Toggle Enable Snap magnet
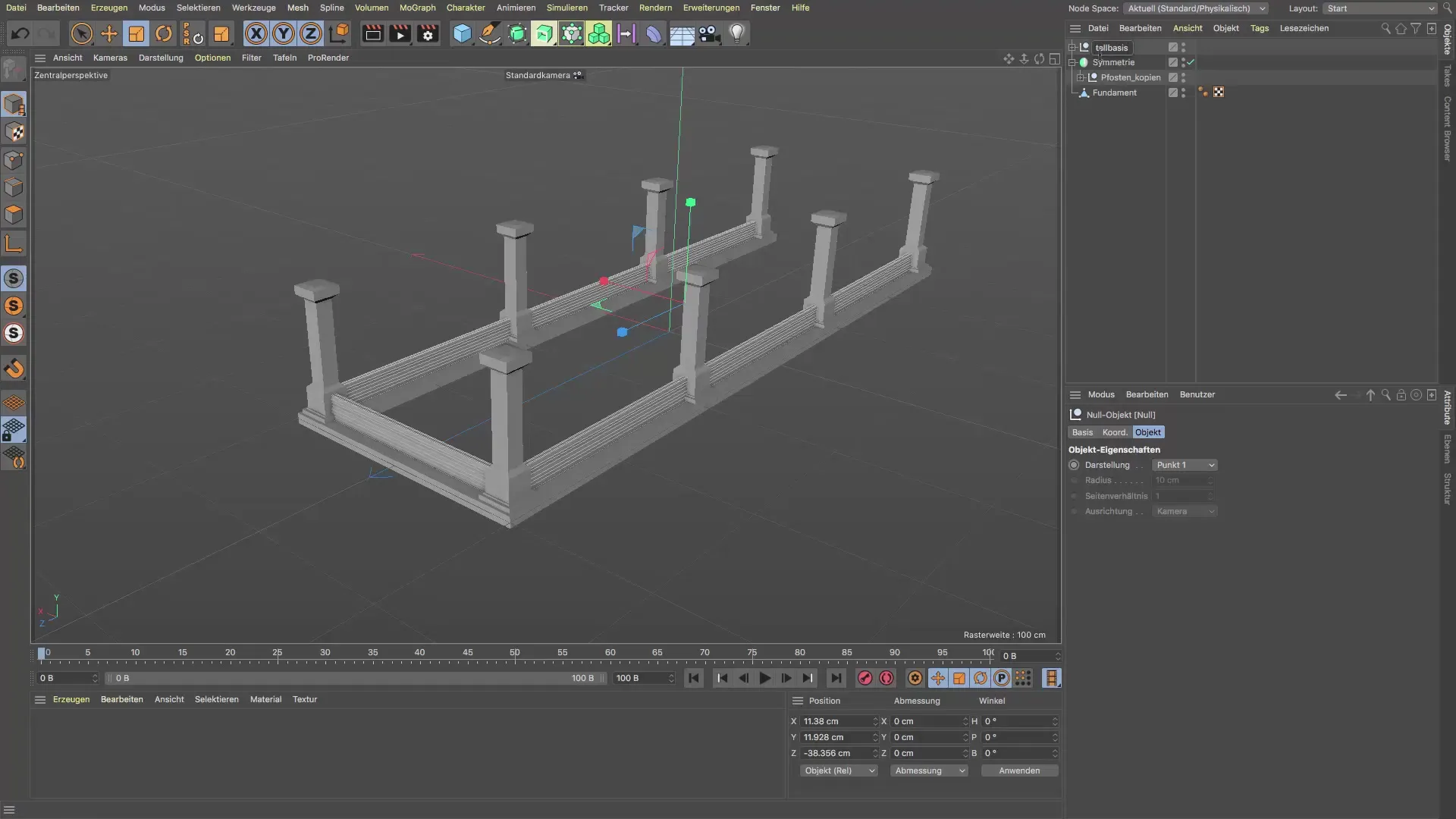The image size is (1456, 819). point(14,369)
